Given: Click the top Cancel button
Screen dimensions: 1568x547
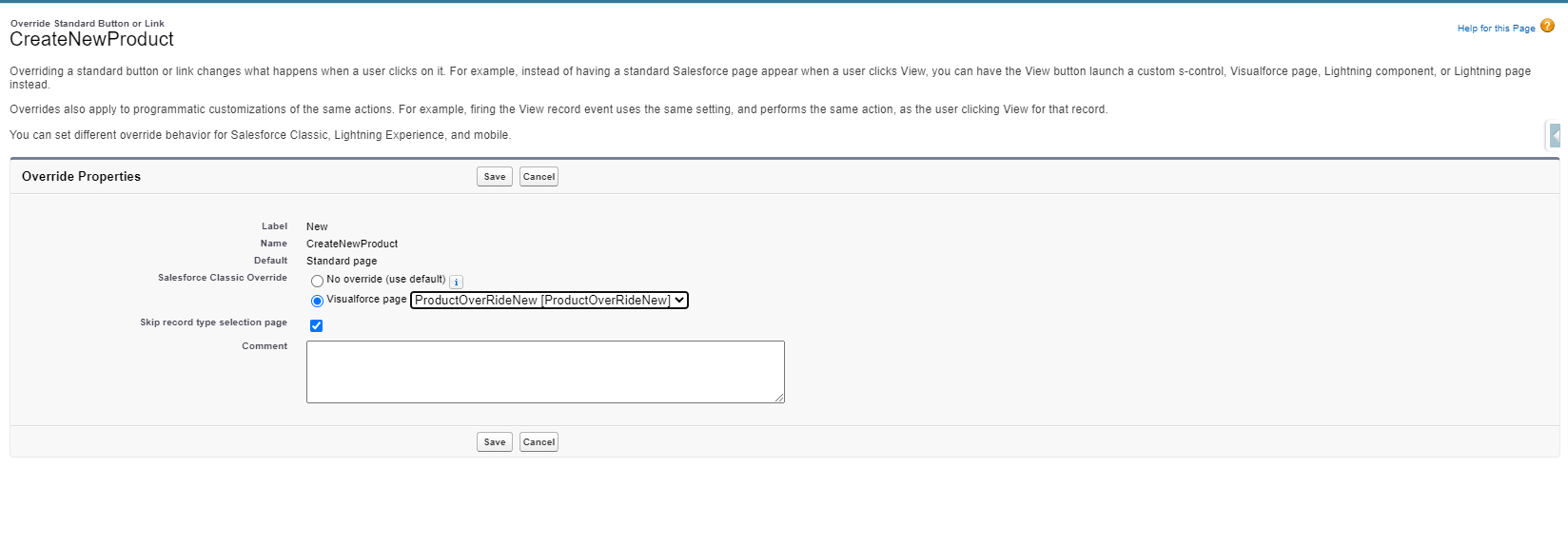Looking at the screenshot, I should tap(539, 177).
